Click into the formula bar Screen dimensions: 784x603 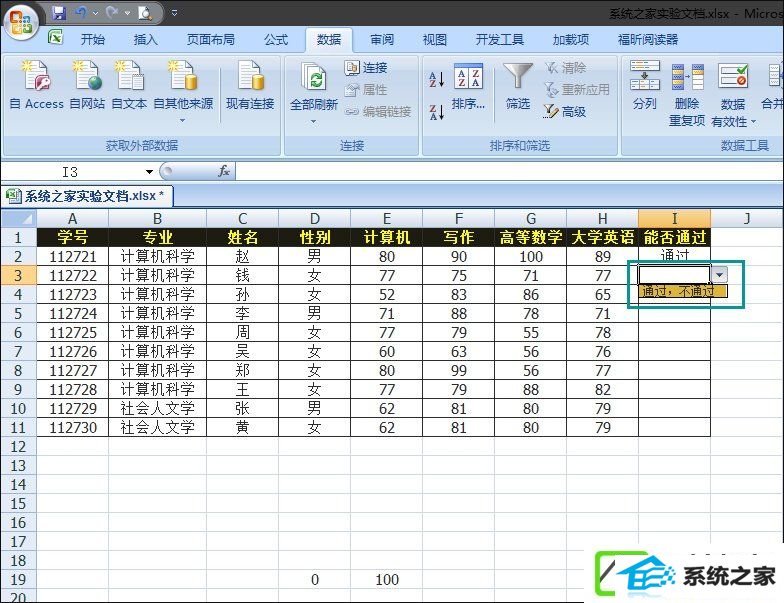click(x=509, y=172)
